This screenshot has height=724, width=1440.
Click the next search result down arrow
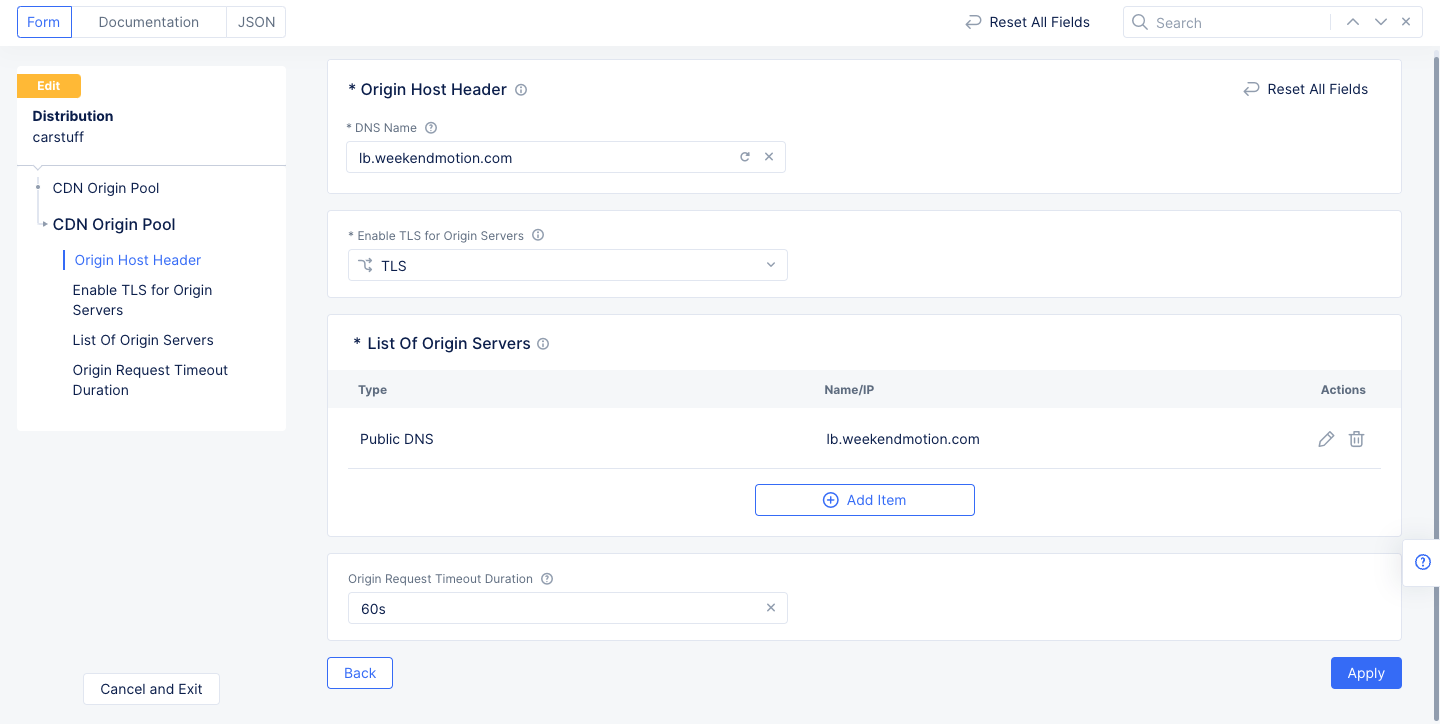point(1380,21)
